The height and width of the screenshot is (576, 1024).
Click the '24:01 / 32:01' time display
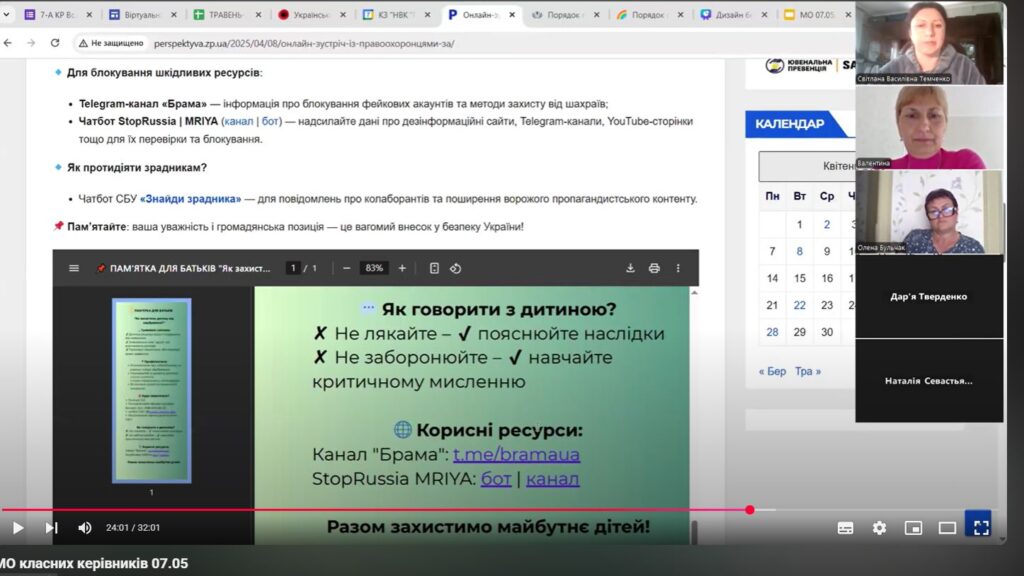pos(133,528)
